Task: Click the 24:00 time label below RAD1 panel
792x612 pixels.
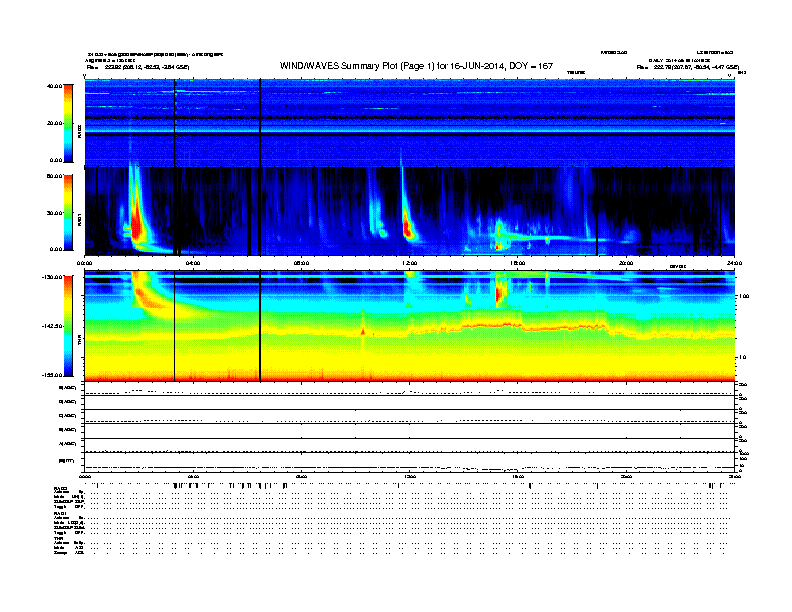Action: (734, 263)
